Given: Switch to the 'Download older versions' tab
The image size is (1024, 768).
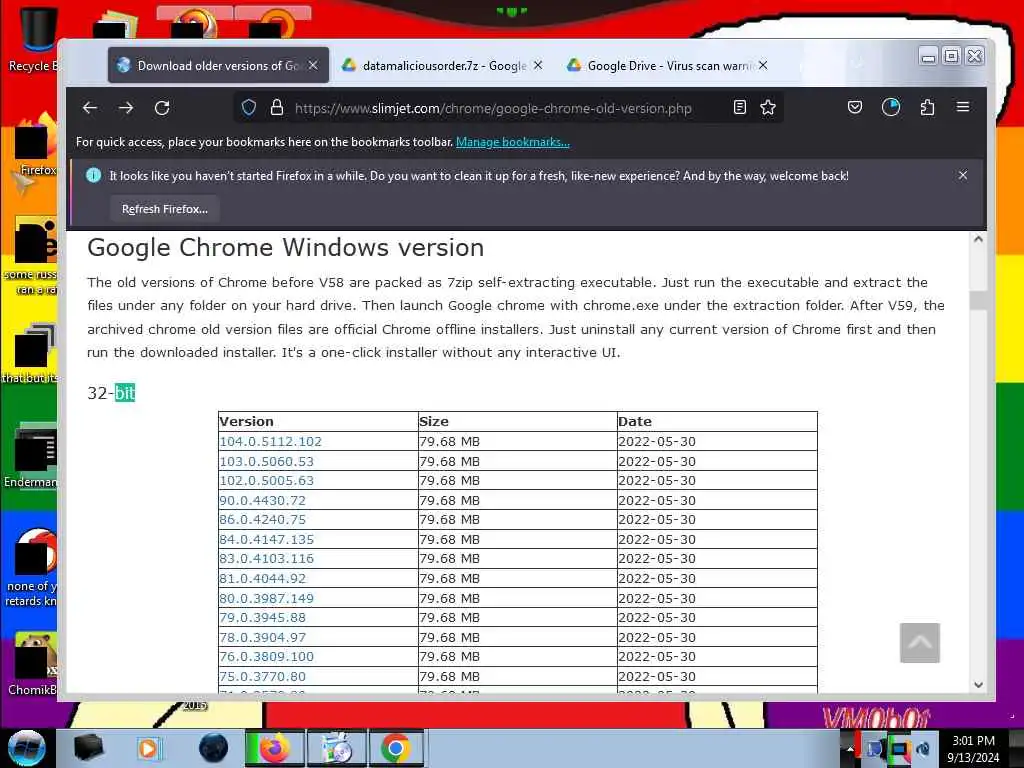Looking at the screenshot, I should [x=218, y=65].
